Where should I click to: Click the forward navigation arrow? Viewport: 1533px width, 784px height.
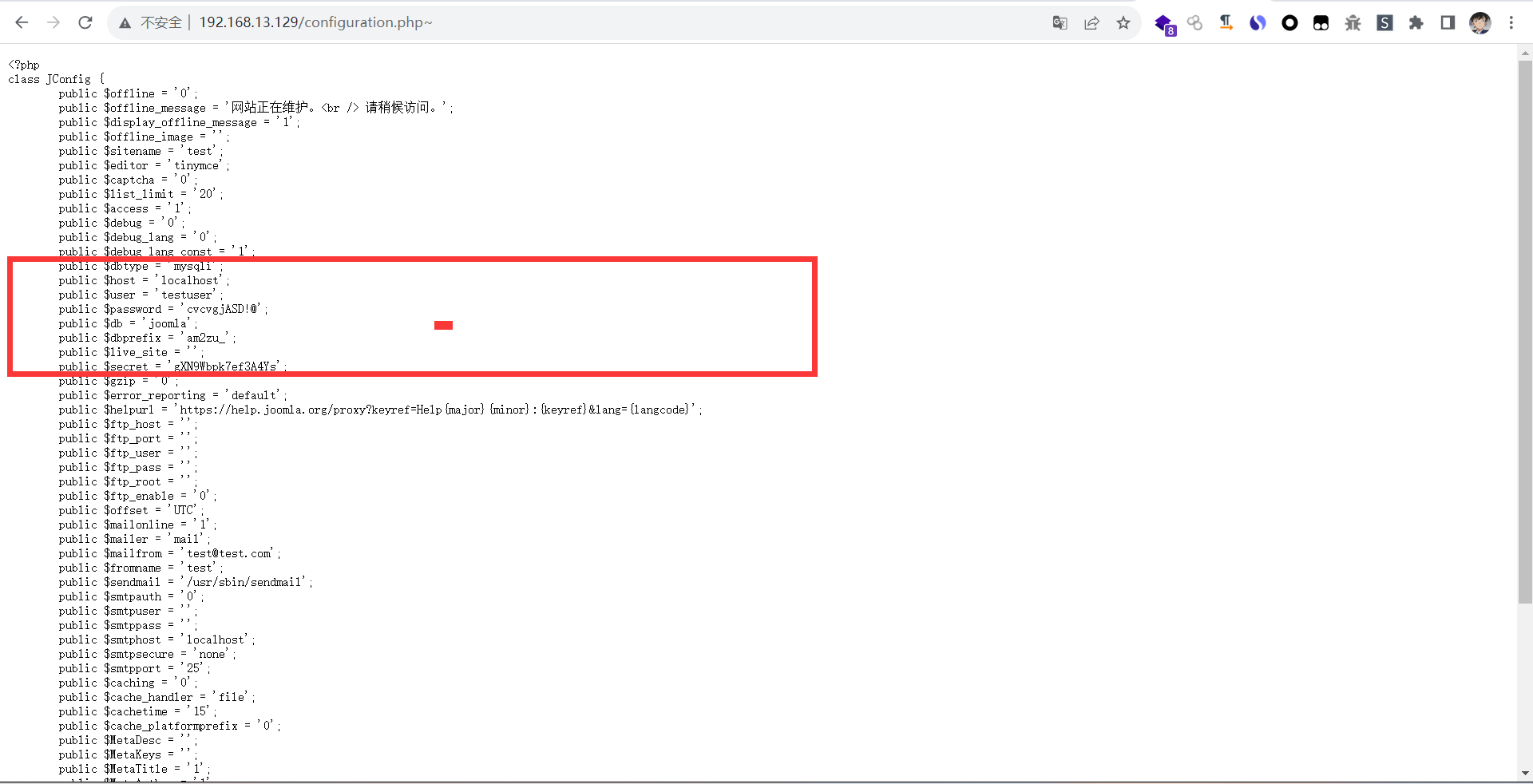point(53,22)
